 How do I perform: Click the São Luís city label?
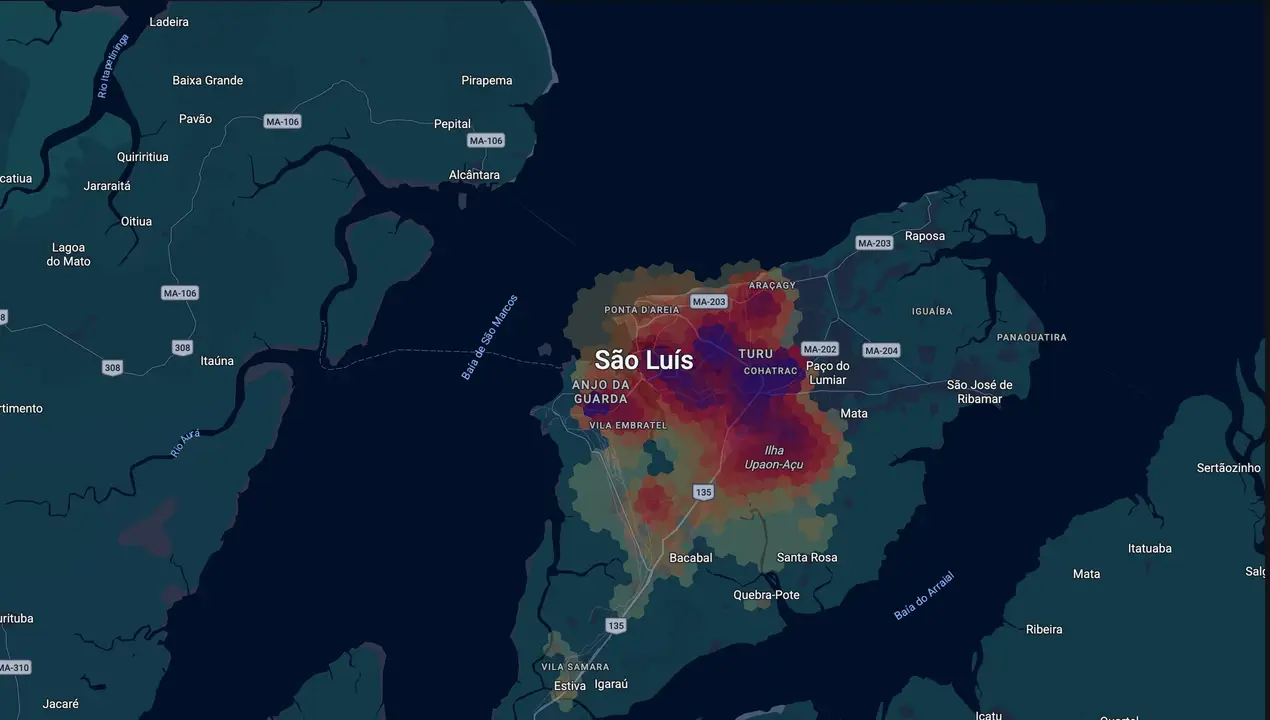coord(643,360)
